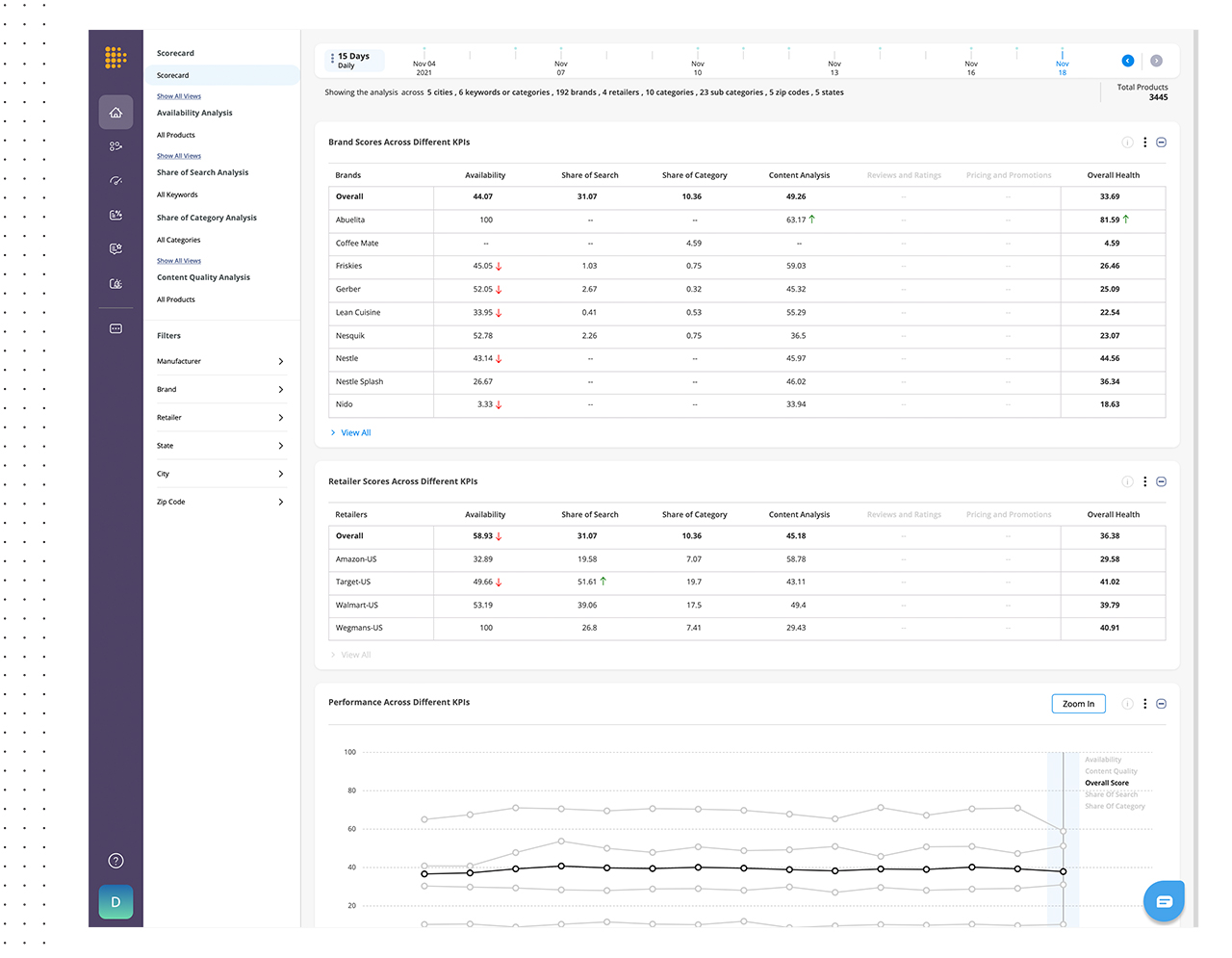Viewport: 1232px width, 958px height.
Task: Open the speedometer gauge sidebar section
Action: coord(115,181)
